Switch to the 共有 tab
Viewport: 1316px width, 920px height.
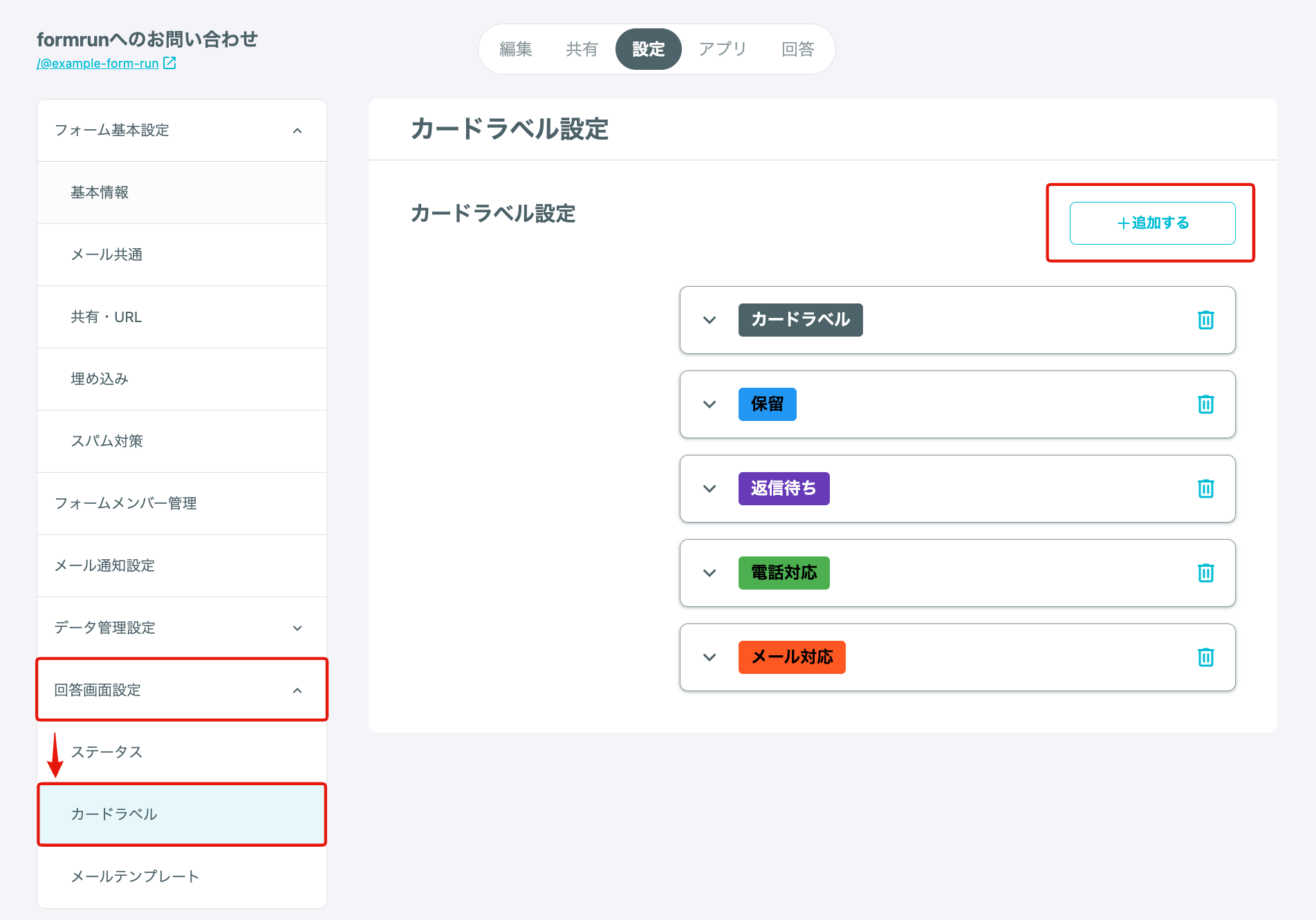[582, 49]
